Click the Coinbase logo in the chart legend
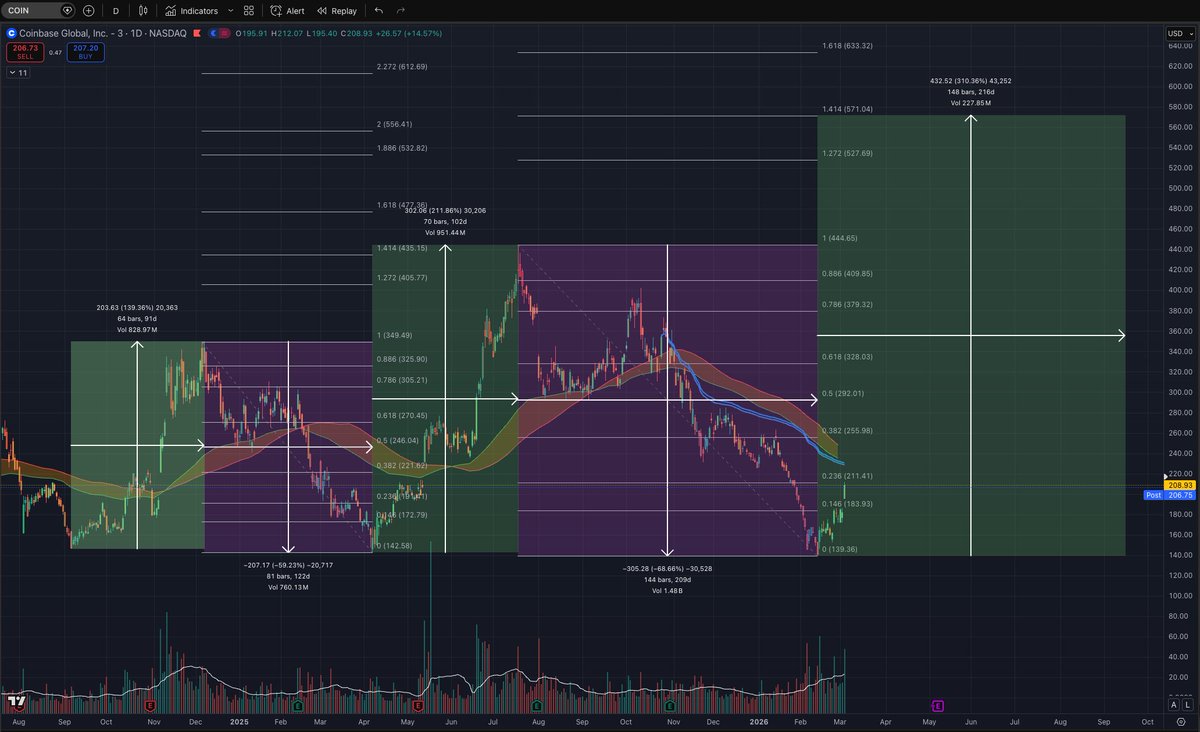Image resolution: width=1200 pixels, height=732 pixels. point(11,33)
